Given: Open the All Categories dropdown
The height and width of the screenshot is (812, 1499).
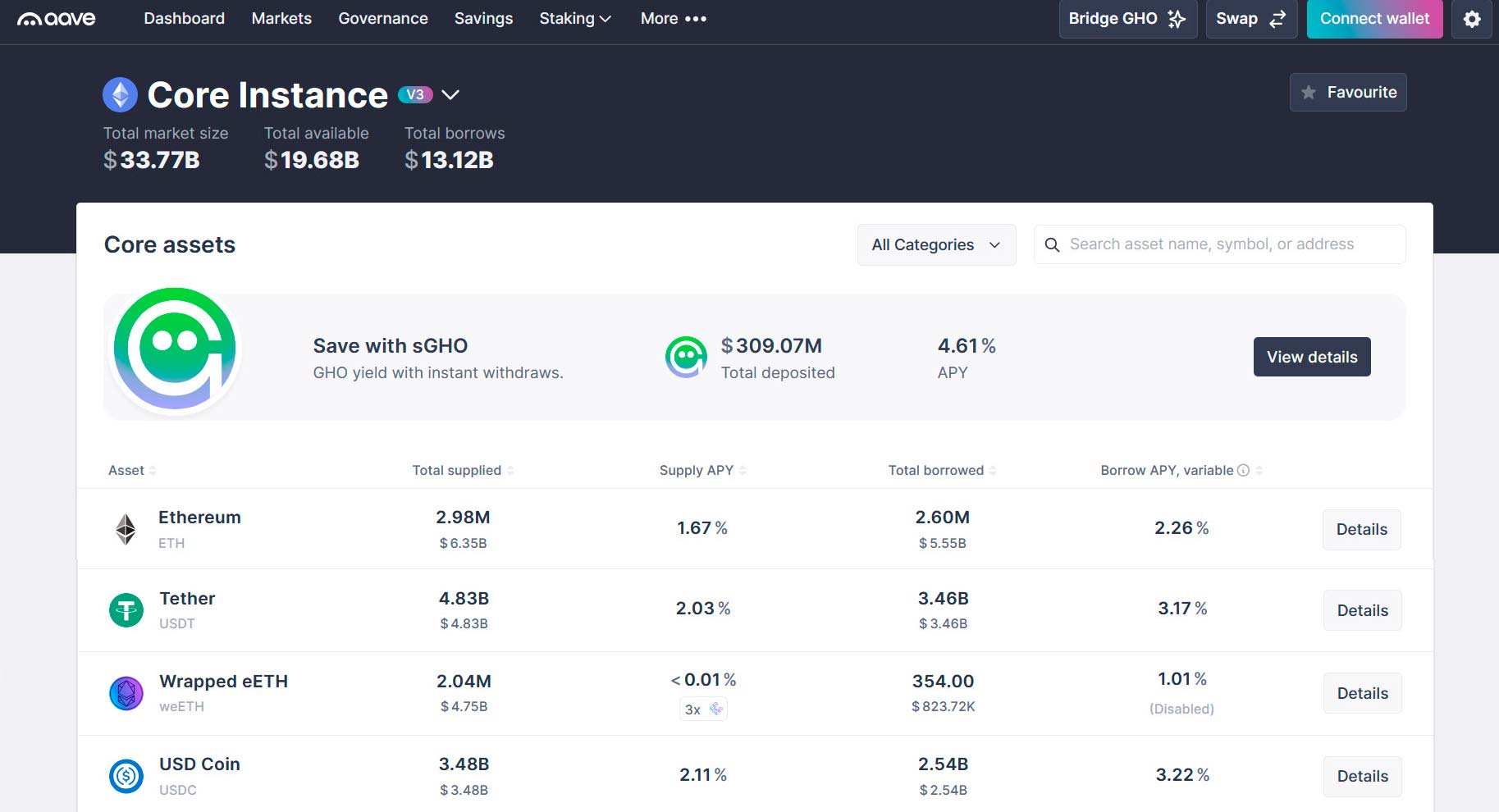Looking at the screenshot, I should click(936, 244).
